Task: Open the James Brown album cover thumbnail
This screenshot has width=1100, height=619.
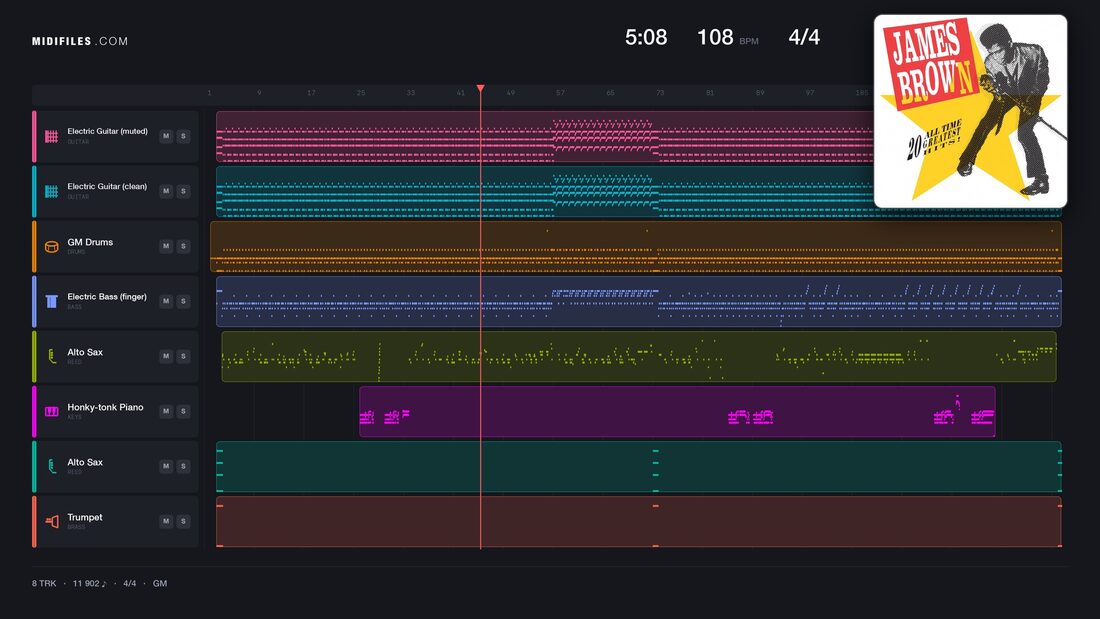Action: (970, 112)
